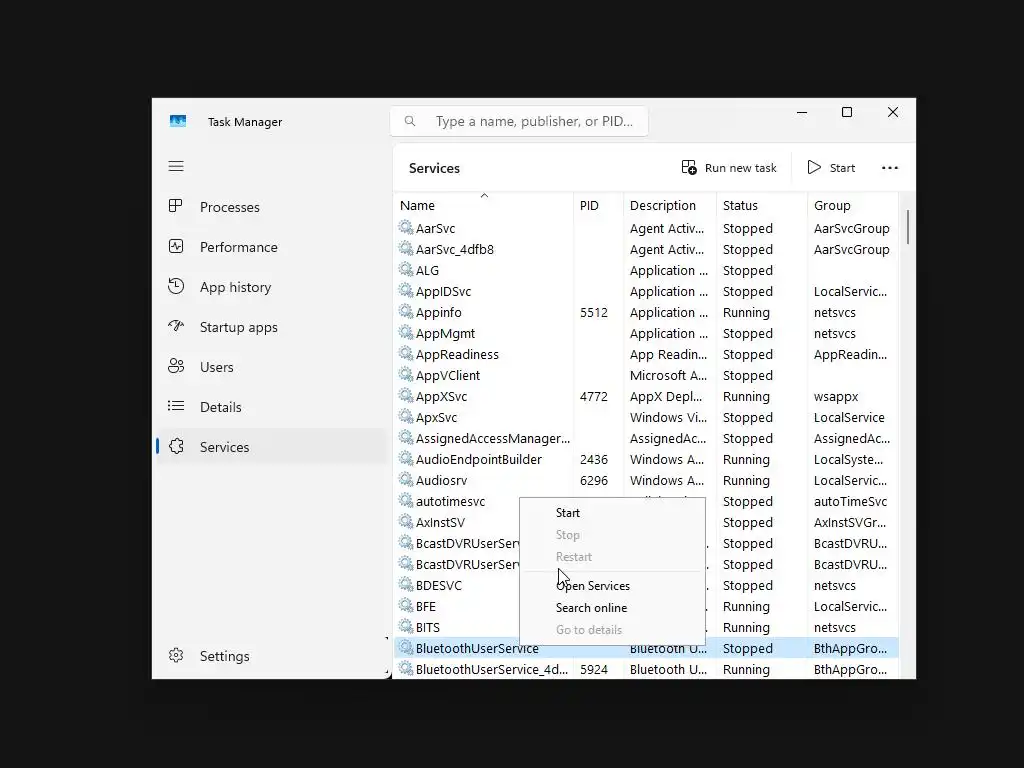The width and height of the screenshot is (1024, 768).
Task: Open Task Manager Settings
Action: coord(271,656)
